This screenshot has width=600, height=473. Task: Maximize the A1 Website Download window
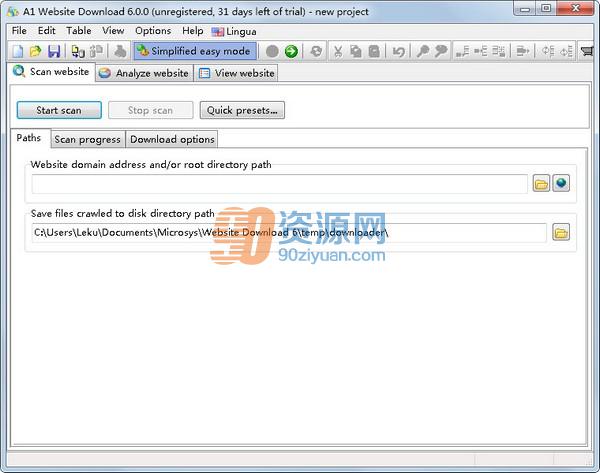coord(546,8)
